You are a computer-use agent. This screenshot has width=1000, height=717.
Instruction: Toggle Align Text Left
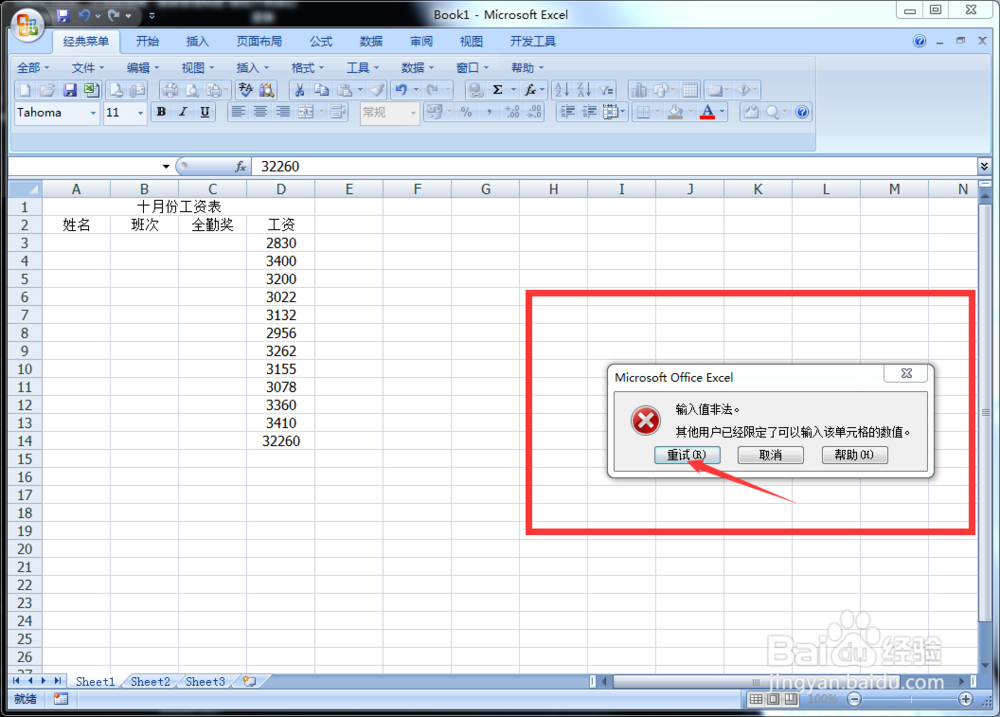click(238, 112)
